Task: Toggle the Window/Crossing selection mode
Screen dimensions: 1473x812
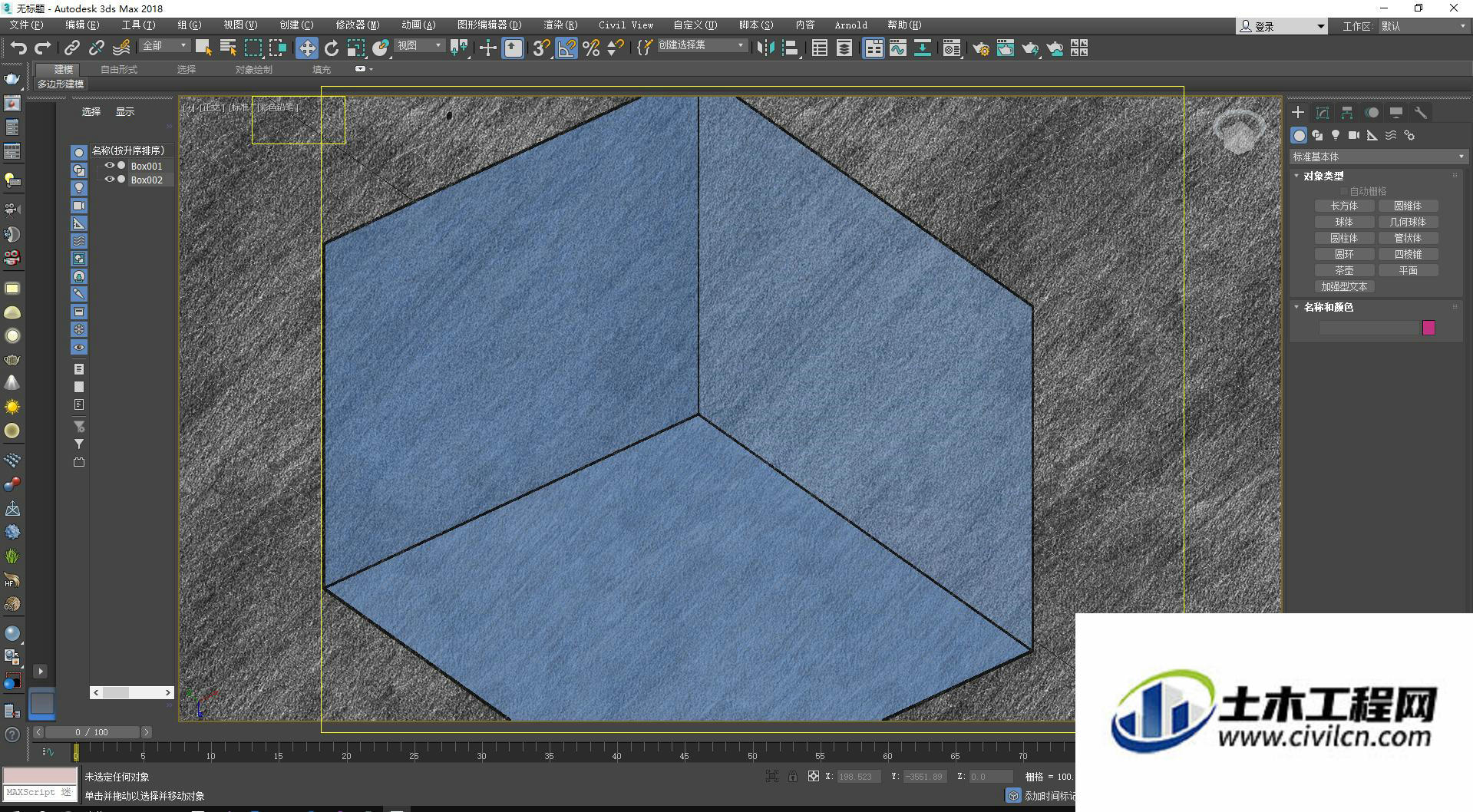Action: (278, 48)
